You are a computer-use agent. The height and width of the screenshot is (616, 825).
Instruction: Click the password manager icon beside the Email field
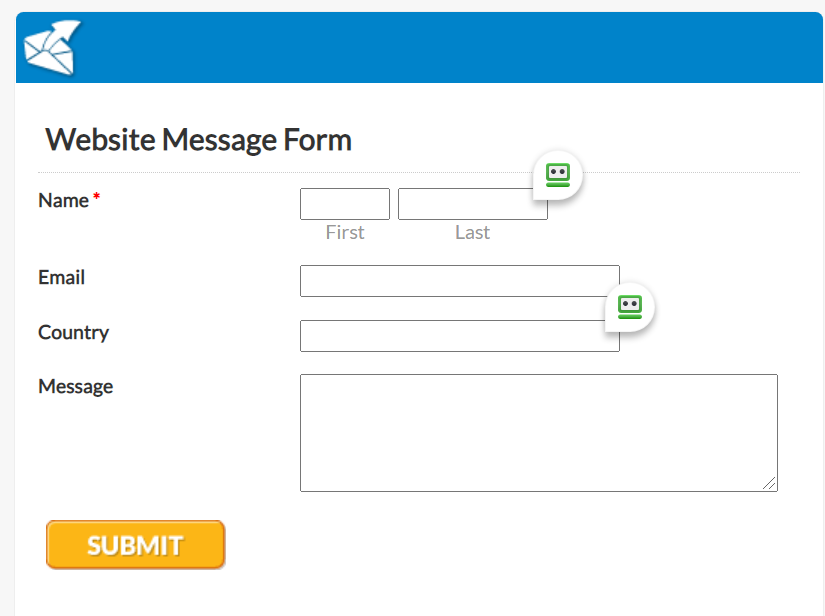coord(629,307)
